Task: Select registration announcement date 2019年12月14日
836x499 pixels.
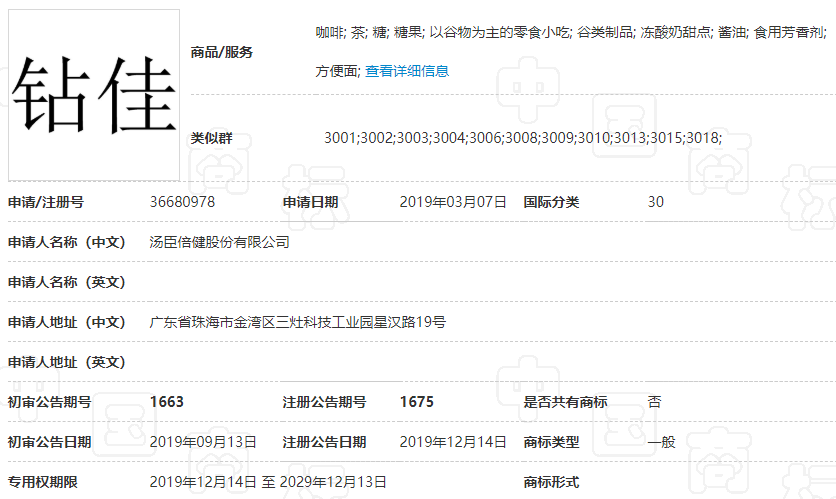Action: coord(453,442)
